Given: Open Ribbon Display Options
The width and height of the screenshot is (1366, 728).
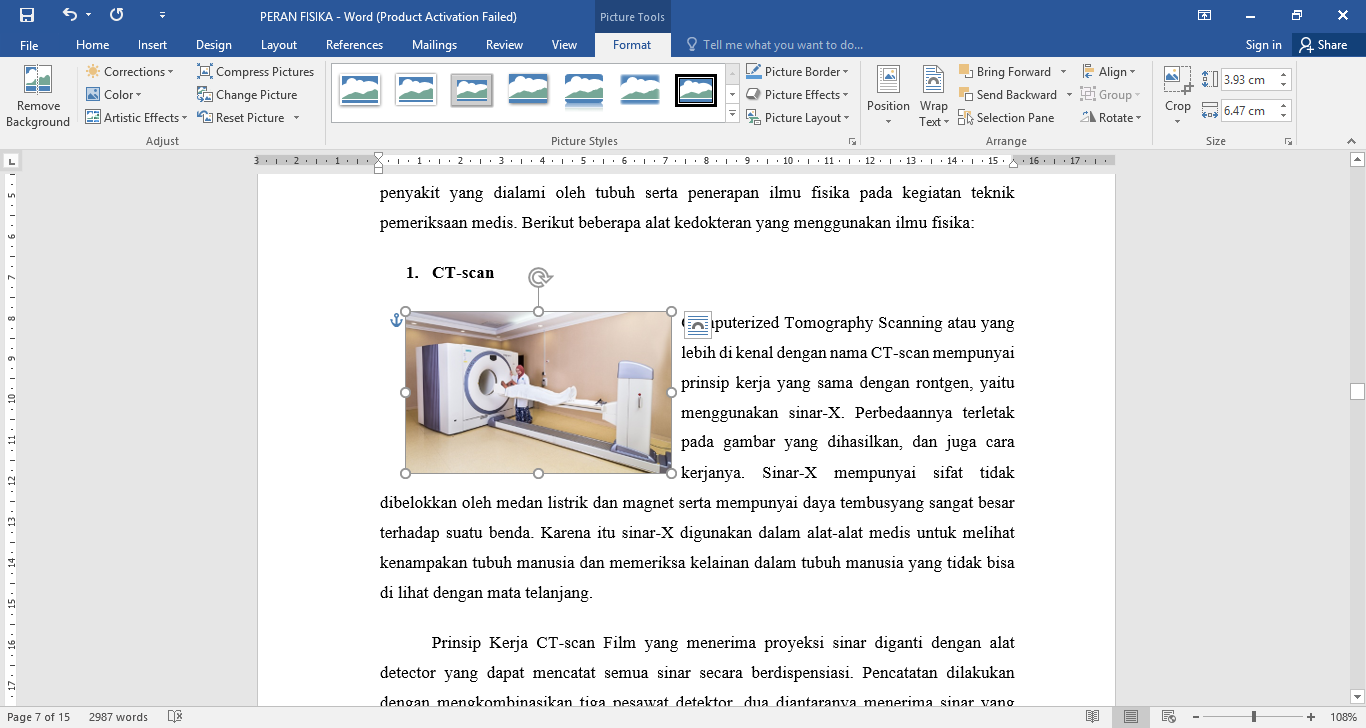Looking at the screenshot, I should click(x=1204, y=15).
